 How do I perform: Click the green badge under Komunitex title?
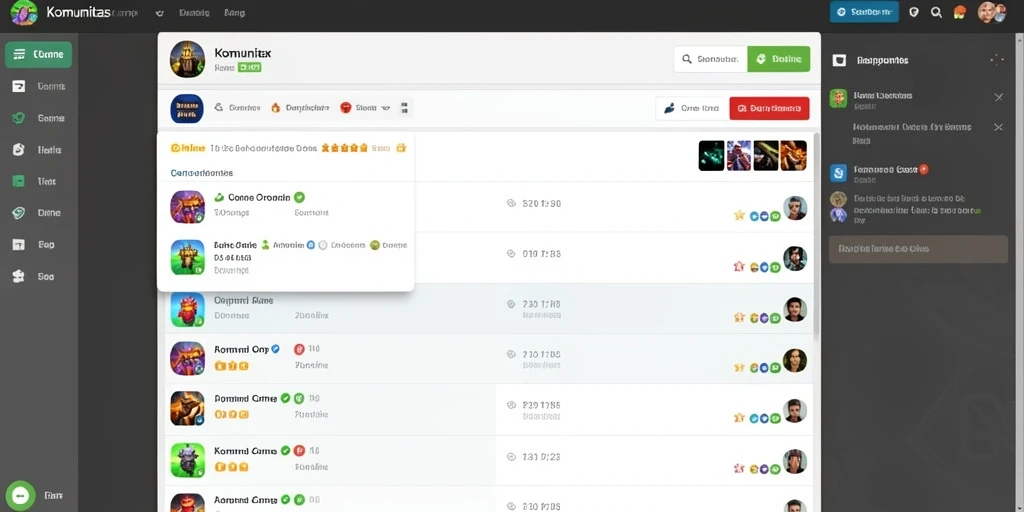coord(249,67)
